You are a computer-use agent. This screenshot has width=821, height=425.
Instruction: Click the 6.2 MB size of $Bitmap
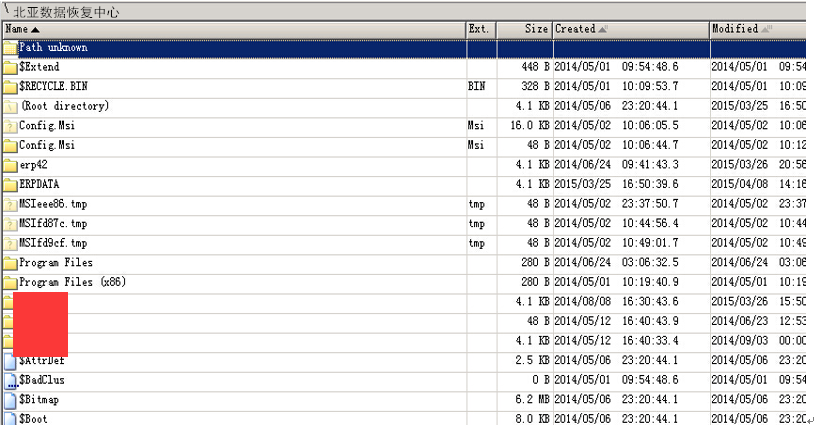pos(532,400)
